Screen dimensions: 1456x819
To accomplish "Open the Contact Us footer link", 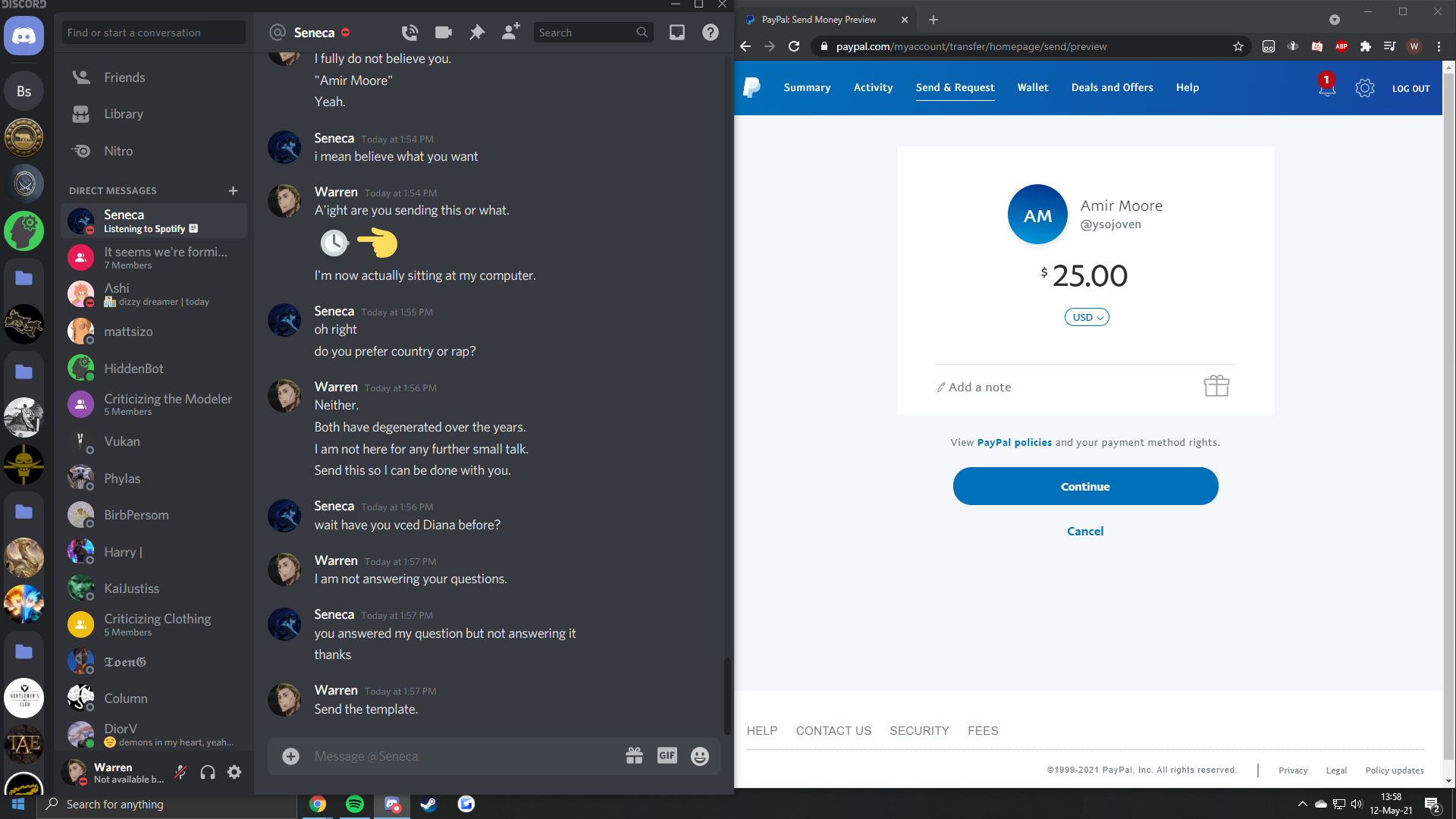I will pos(833,730).
